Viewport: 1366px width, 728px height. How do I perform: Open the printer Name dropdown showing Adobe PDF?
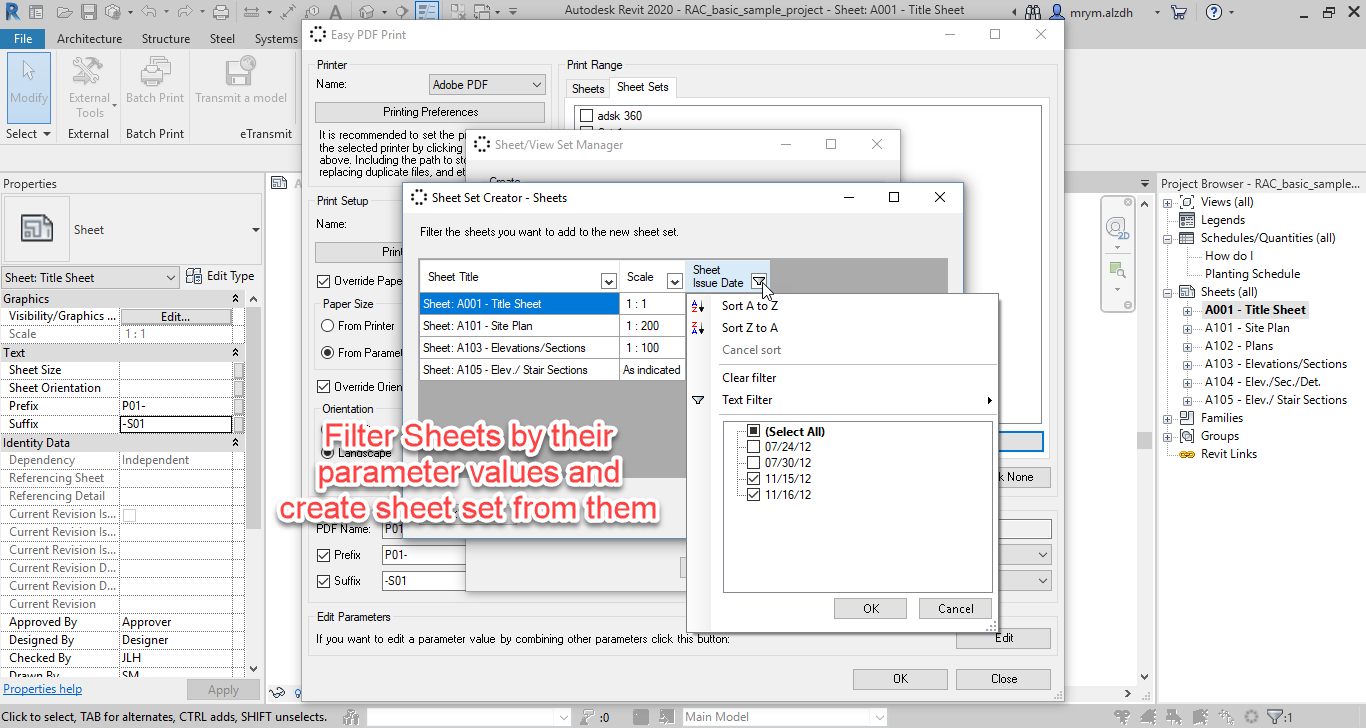point(488,85)
